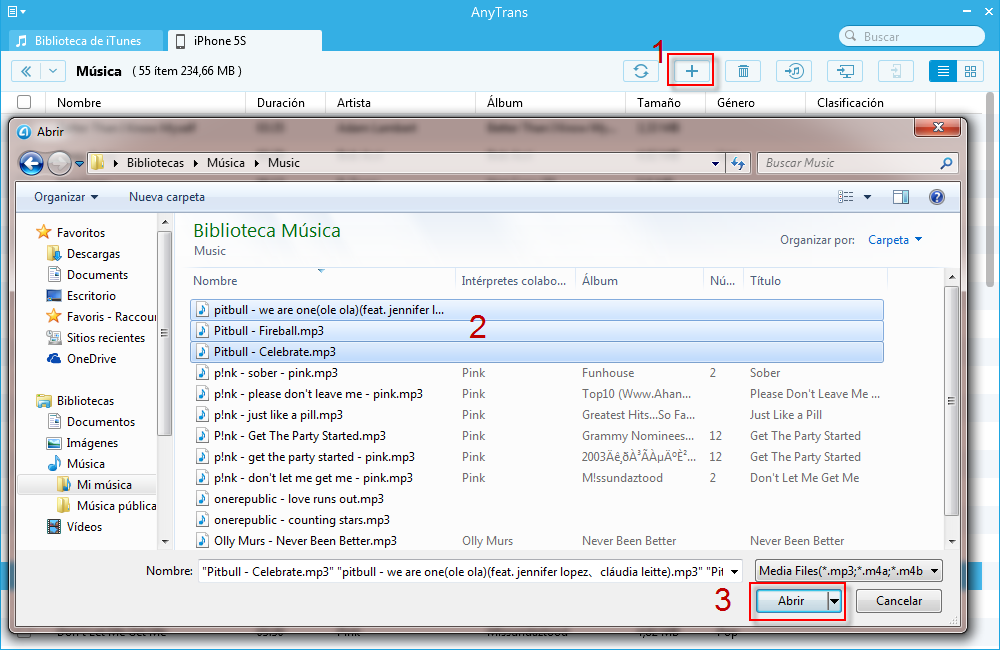Click the send to iTunes music icon
The width and height of the screenshot is (1000, 650).
pos(794,71)
